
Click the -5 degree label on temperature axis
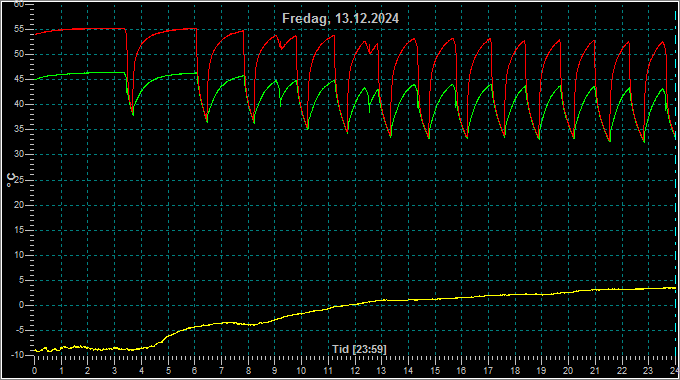coord(19,331)
